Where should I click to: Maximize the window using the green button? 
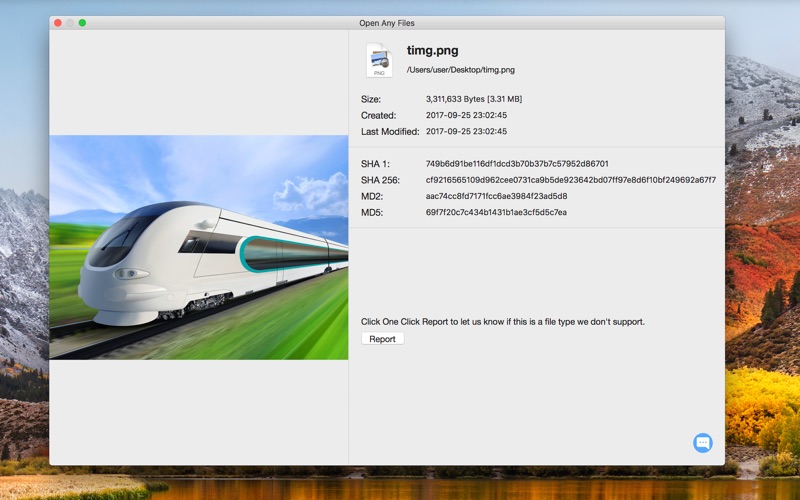[82, 23]
